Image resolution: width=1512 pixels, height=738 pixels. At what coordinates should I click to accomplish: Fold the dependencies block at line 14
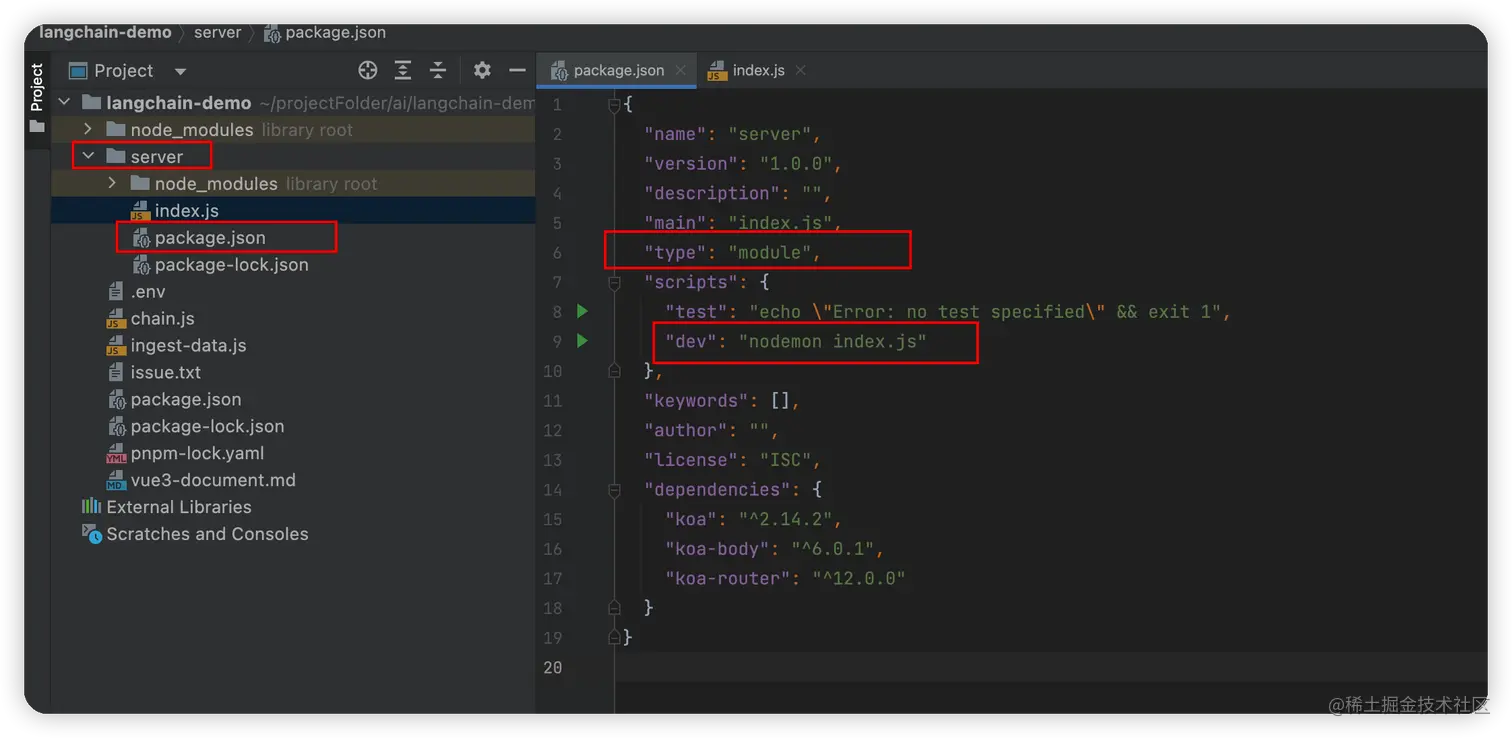(615, 490)
